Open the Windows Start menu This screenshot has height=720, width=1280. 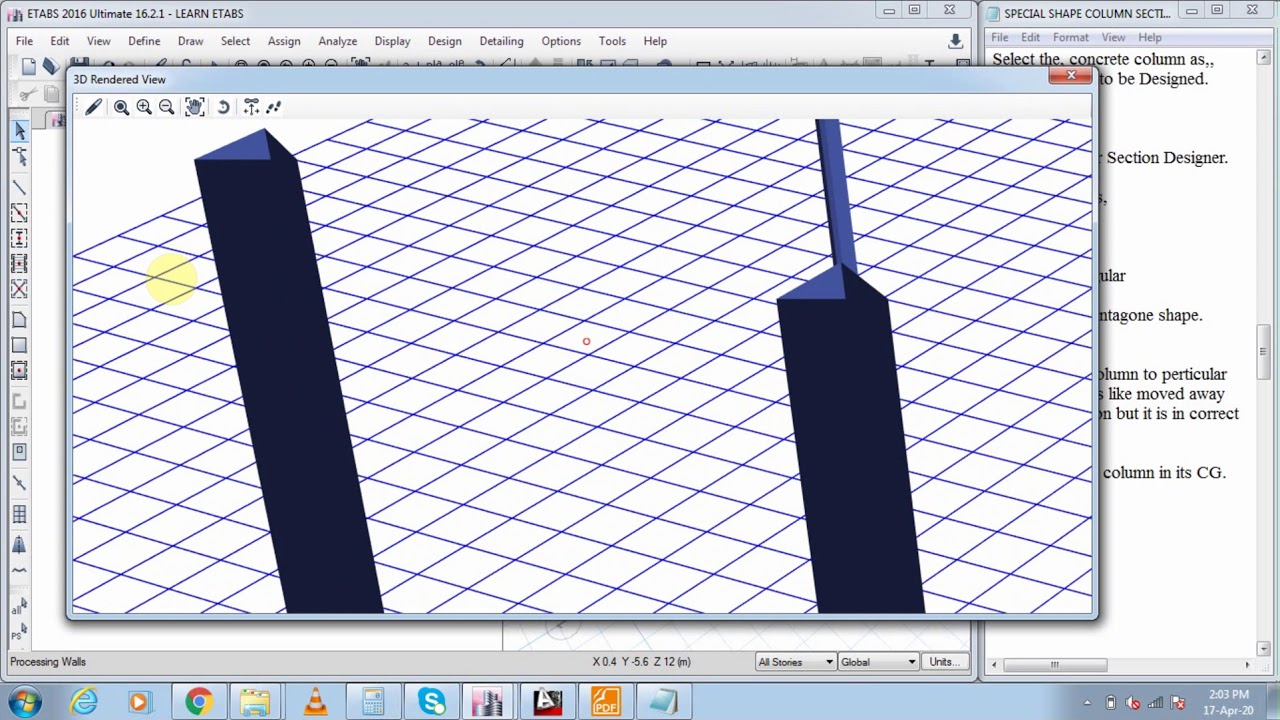point(25,702)
